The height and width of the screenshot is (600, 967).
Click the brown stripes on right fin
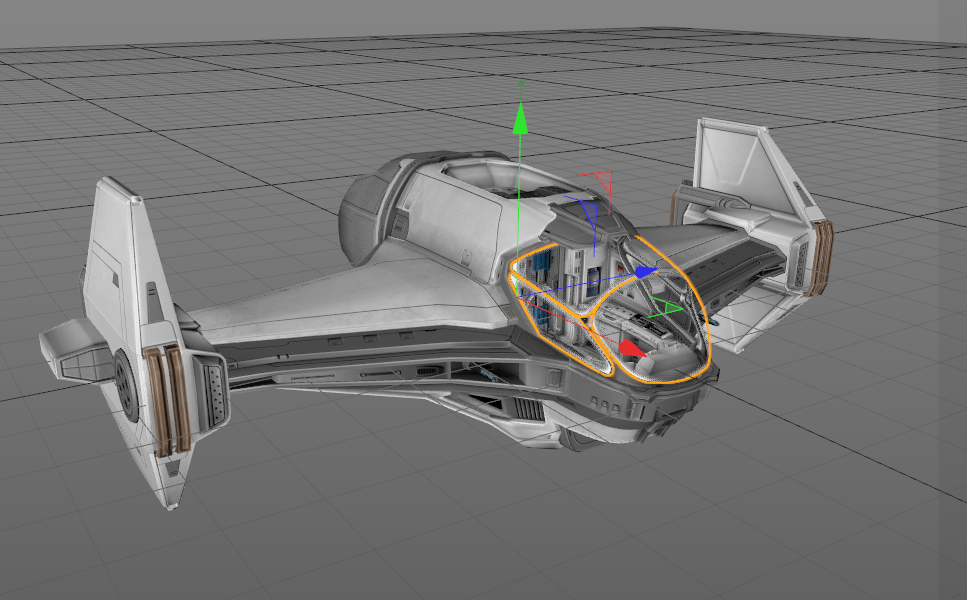824,257
